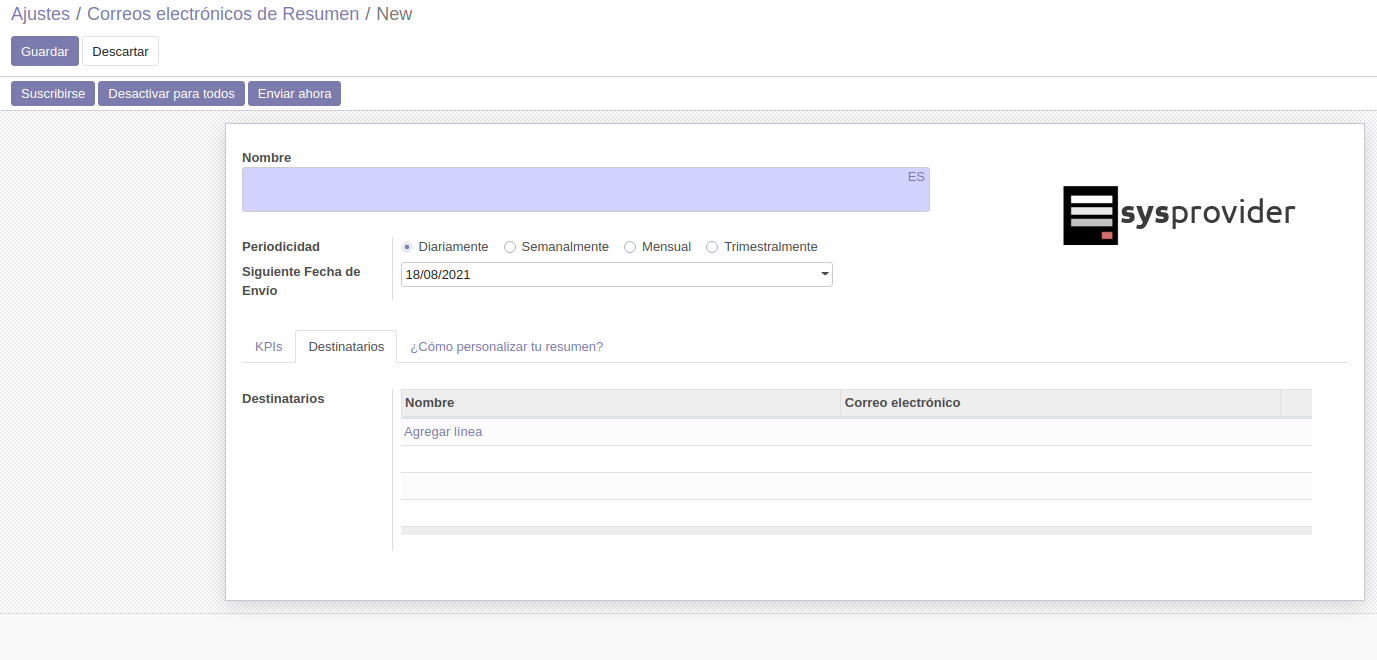1377x660 pixels.
Task: Select the Diariamente radio option
Action: pos(407,247)
